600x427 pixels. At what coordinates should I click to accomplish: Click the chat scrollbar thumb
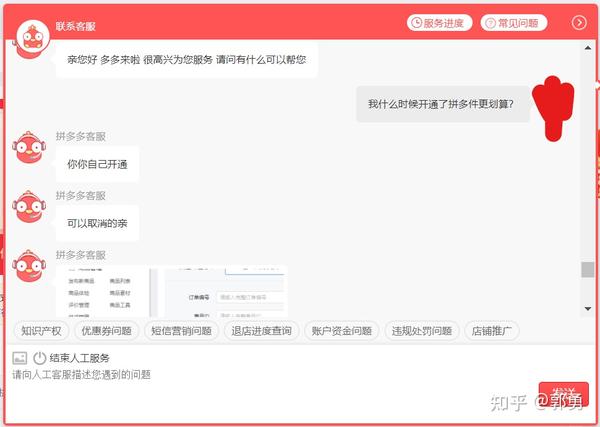point(588,269)
